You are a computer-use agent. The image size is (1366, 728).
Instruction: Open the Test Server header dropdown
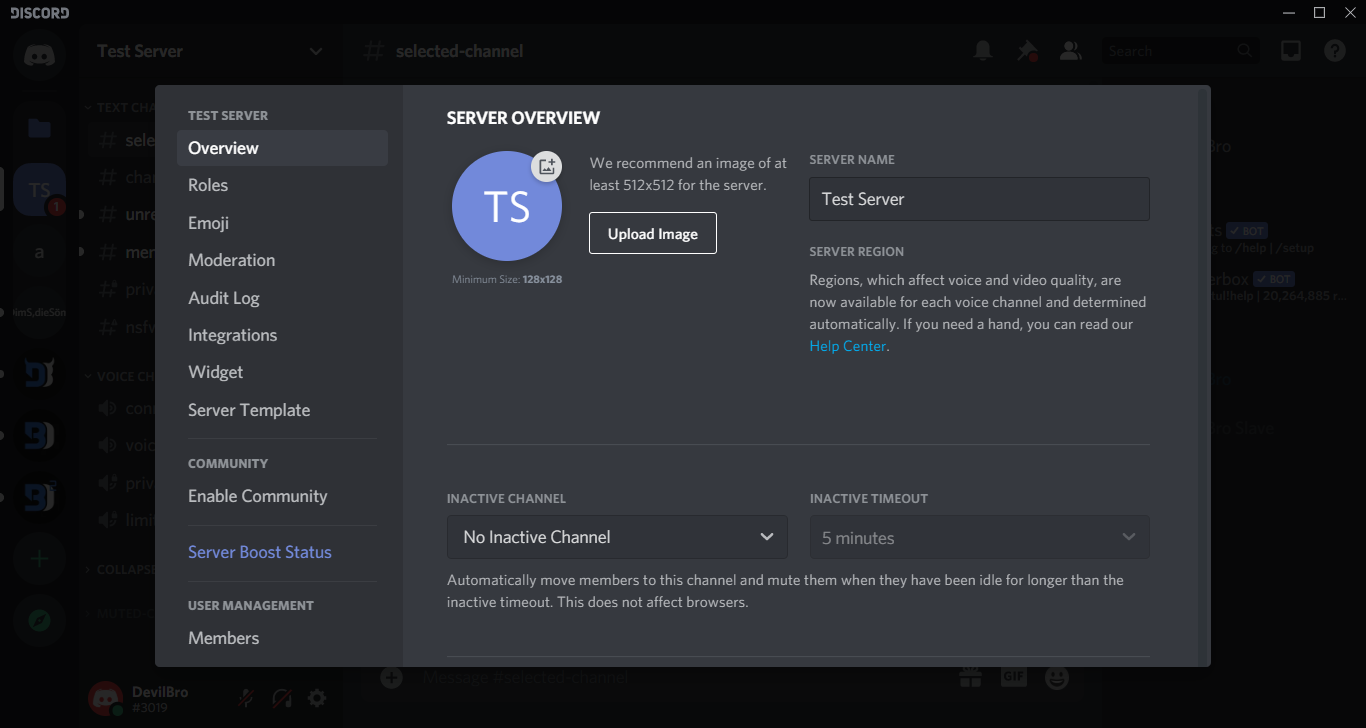[x=209, y=51]
